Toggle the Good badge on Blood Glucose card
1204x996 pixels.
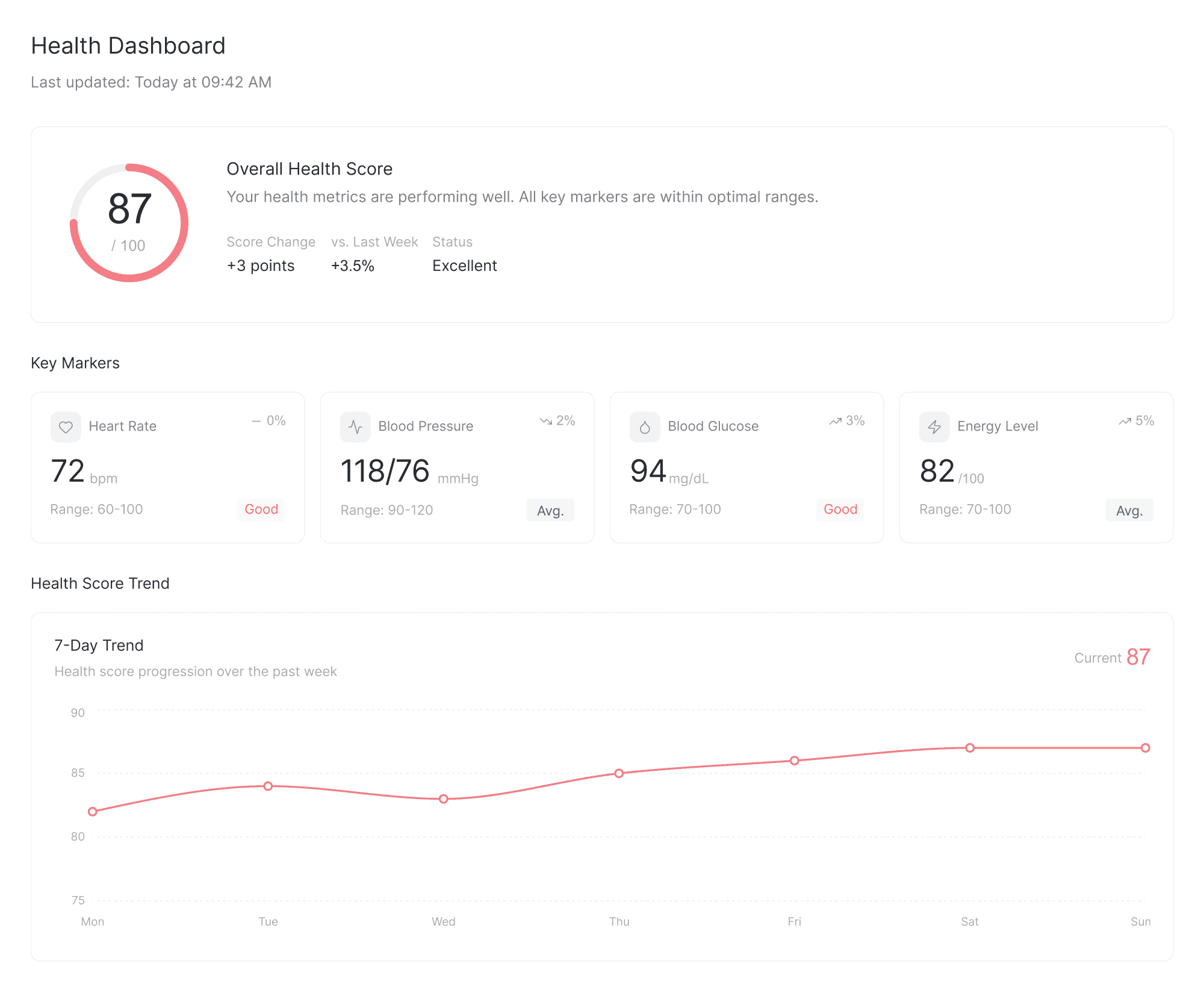pyautogui.click(x=840, y=509)
